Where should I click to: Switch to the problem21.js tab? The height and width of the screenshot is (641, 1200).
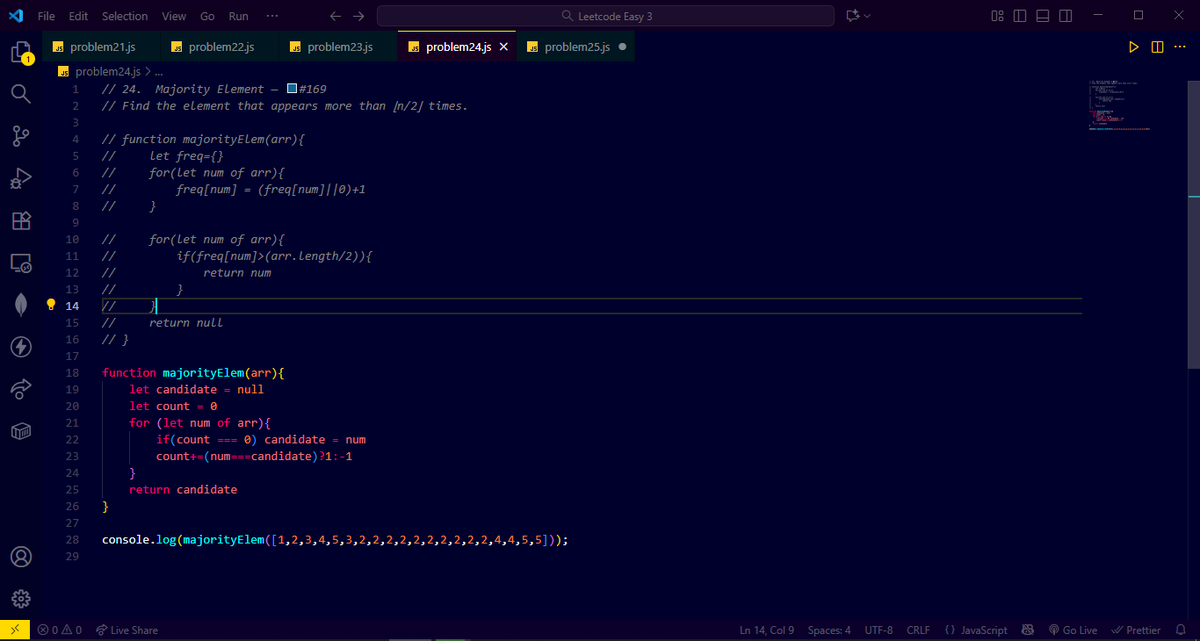[102, 47]
